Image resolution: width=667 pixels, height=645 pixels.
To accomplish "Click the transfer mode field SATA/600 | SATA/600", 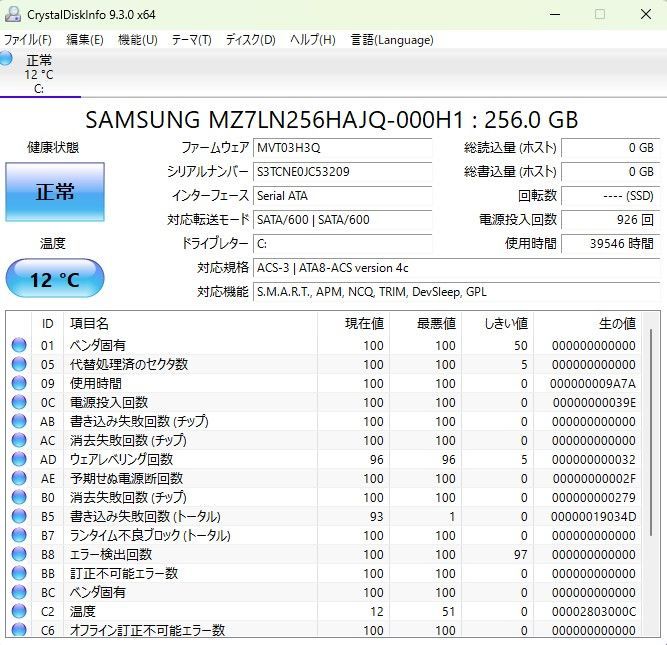I will pos(342,220).
